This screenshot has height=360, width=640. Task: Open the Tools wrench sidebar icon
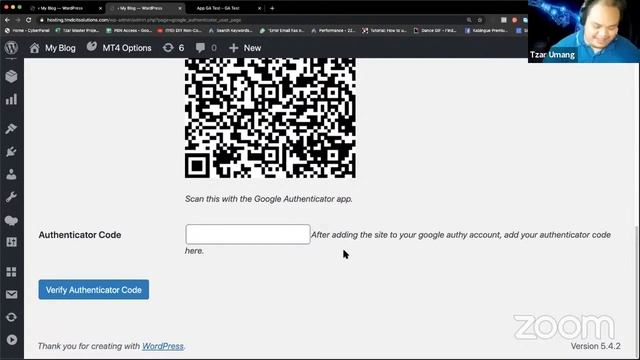11,197
